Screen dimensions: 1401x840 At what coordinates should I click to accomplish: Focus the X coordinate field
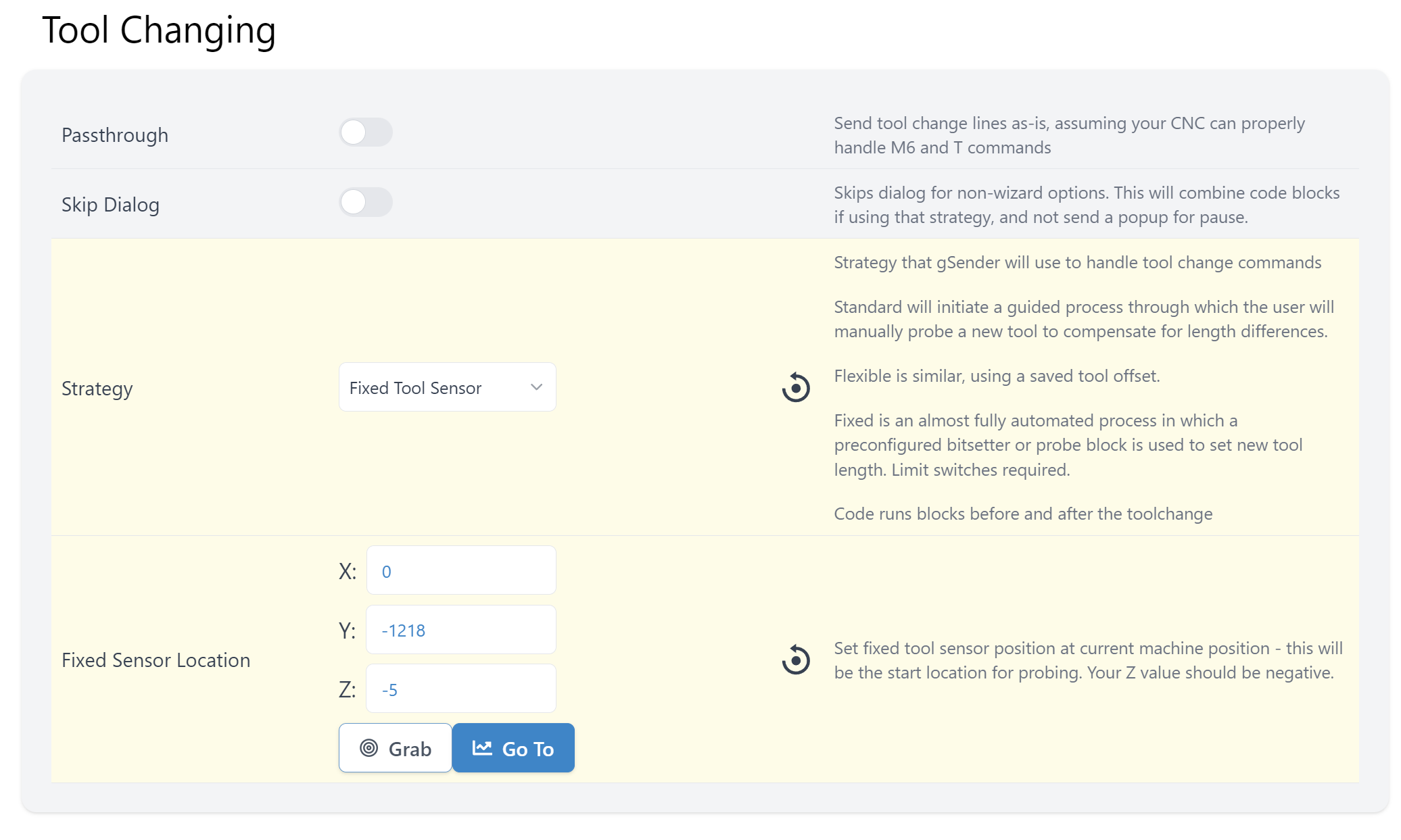461,570
